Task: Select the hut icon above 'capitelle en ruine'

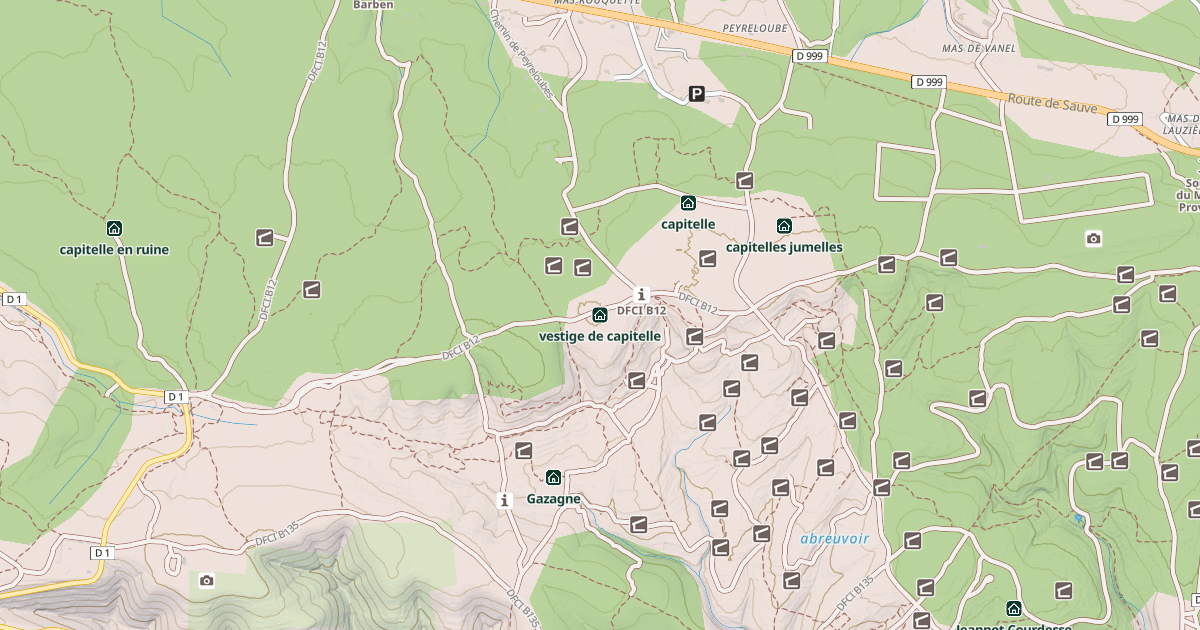Action: pos(114,228)
